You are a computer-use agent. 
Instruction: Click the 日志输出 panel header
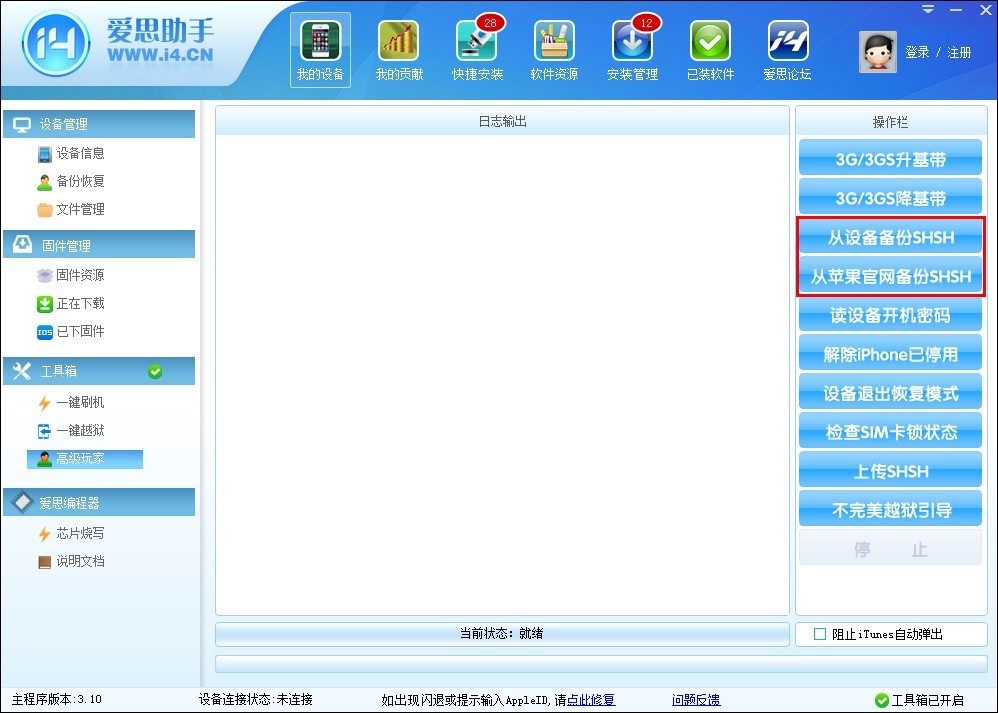(x=502, y=121)
